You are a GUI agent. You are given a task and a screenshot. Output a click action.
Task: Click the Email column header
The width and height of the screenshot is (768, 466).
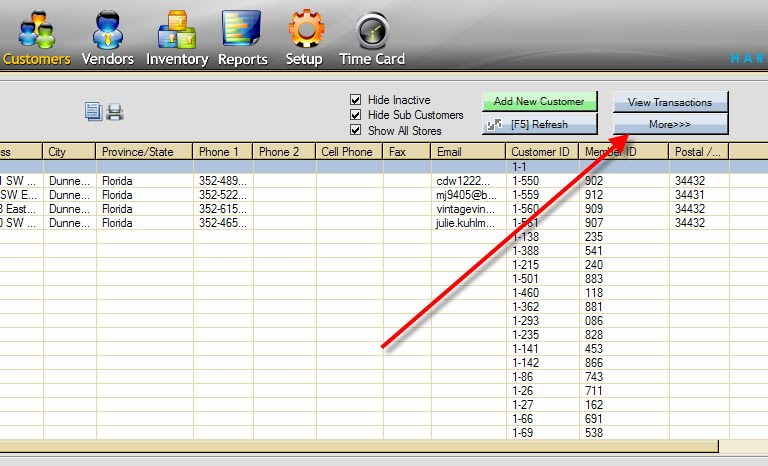[x=468, y=152]
